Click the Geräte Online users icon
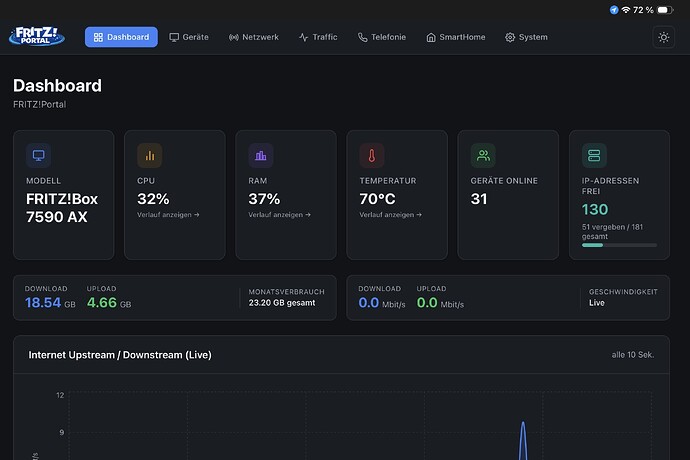690x460 pixels. 483,155
